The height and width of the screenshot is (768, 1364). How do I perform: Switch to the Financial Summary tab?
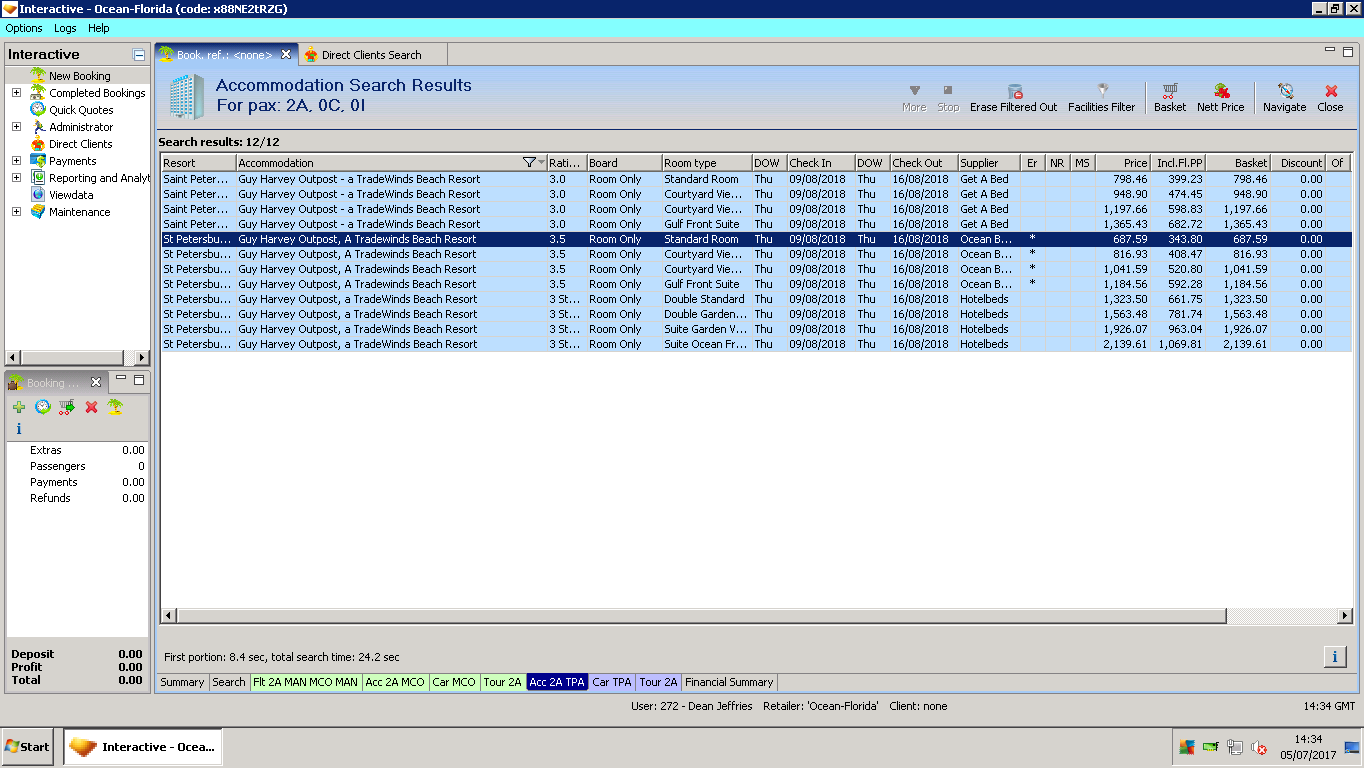coord(729,682)
